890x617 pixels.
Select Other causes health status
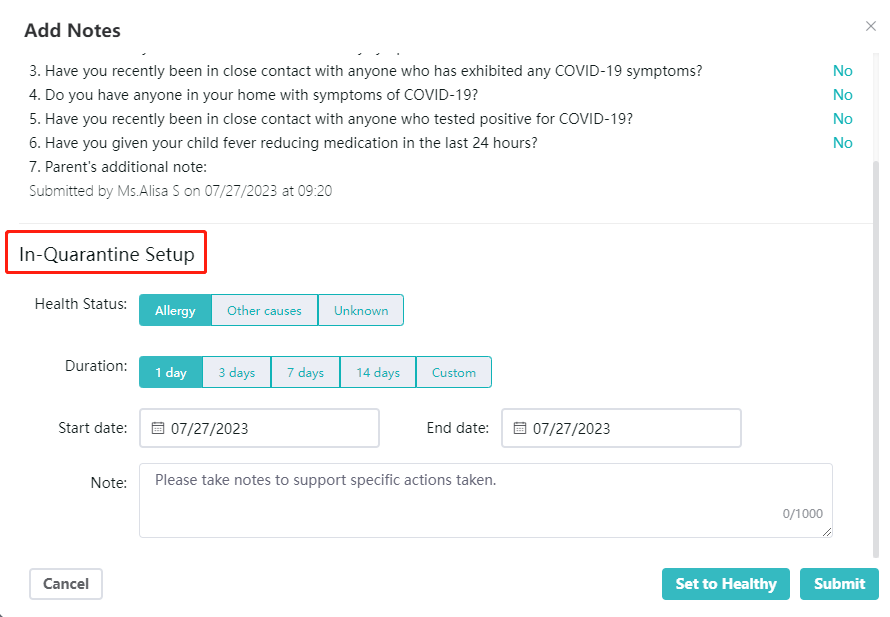265,310
